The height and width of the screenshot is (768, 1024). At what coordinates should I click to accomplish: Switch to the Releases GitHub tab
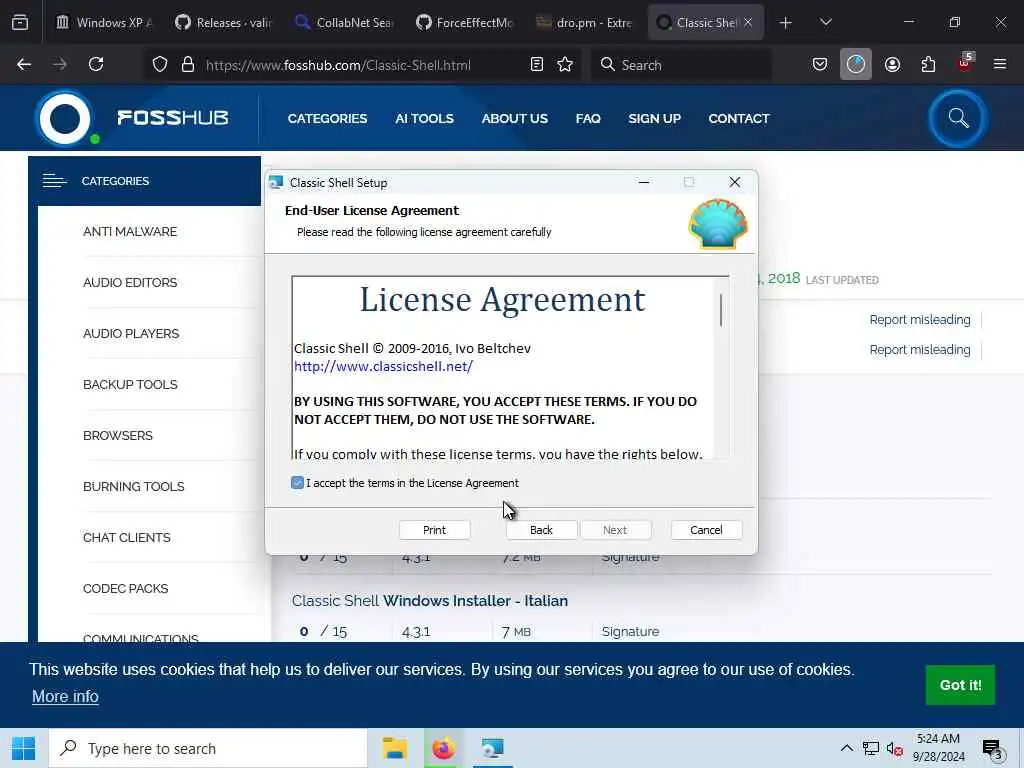coord(224,23)
